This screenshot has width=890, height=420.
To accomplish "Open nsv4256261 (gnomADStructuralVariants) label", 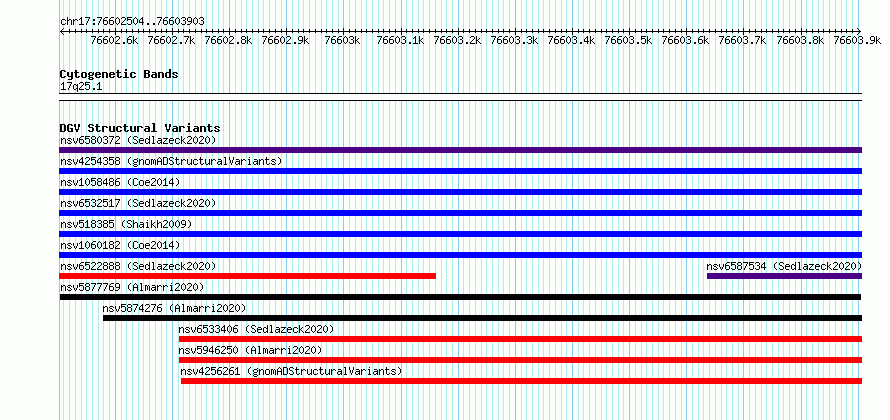I will click(x=291, y=371).
